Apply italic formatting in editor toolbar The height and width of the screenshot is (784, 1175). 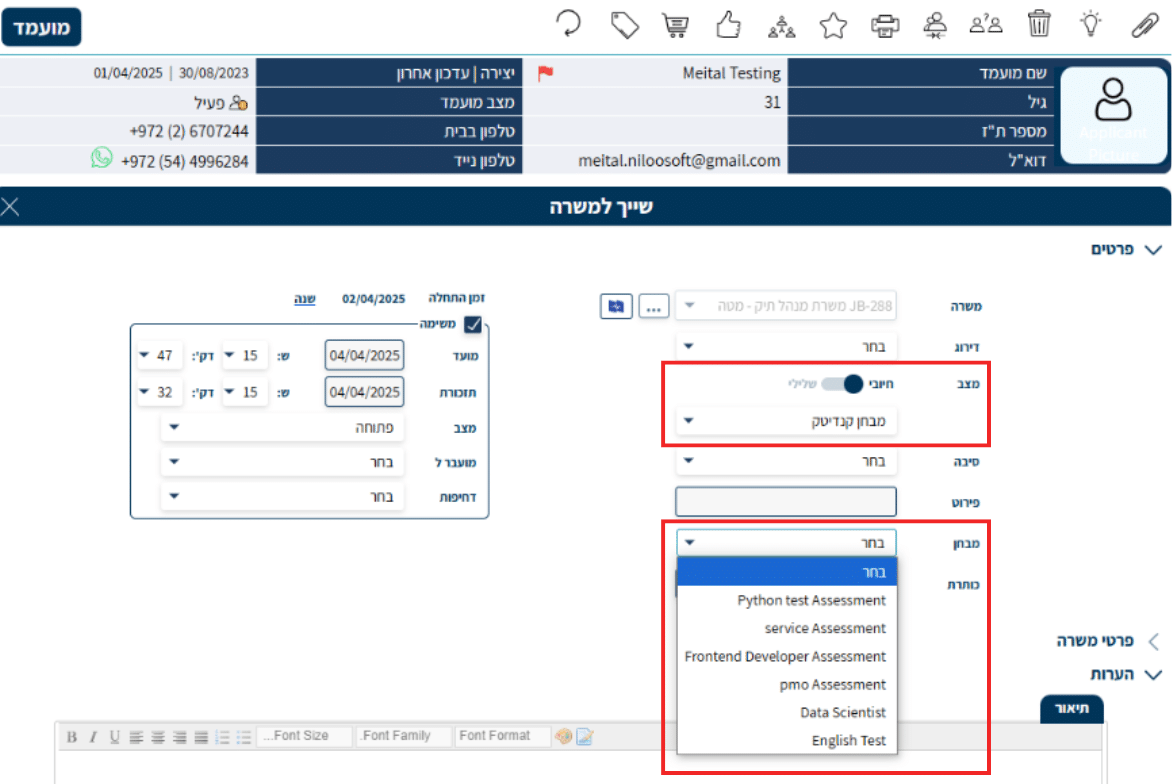tap(93, 737)
